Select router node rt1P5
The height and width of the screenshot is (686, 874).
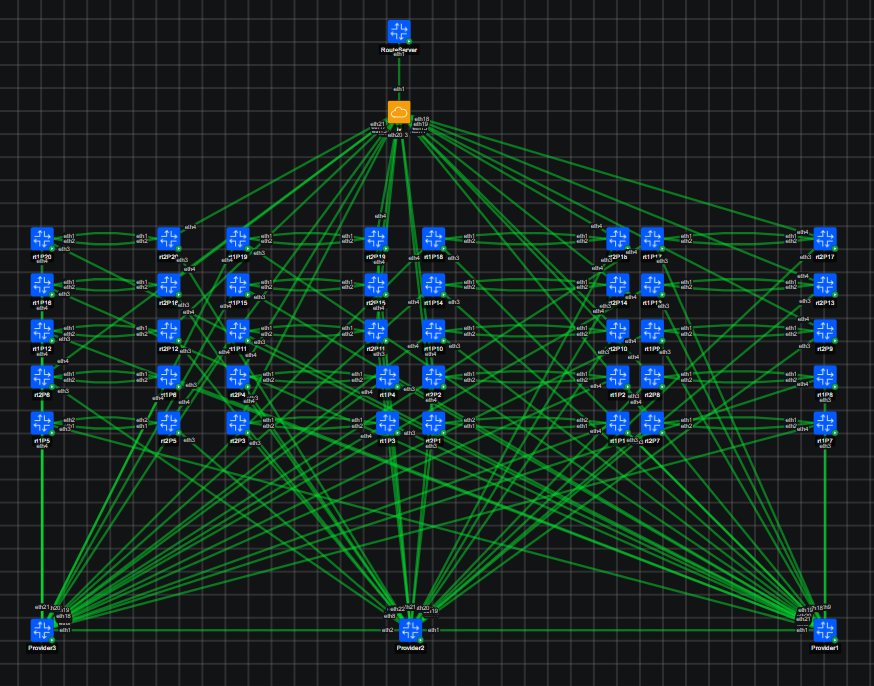42,424
